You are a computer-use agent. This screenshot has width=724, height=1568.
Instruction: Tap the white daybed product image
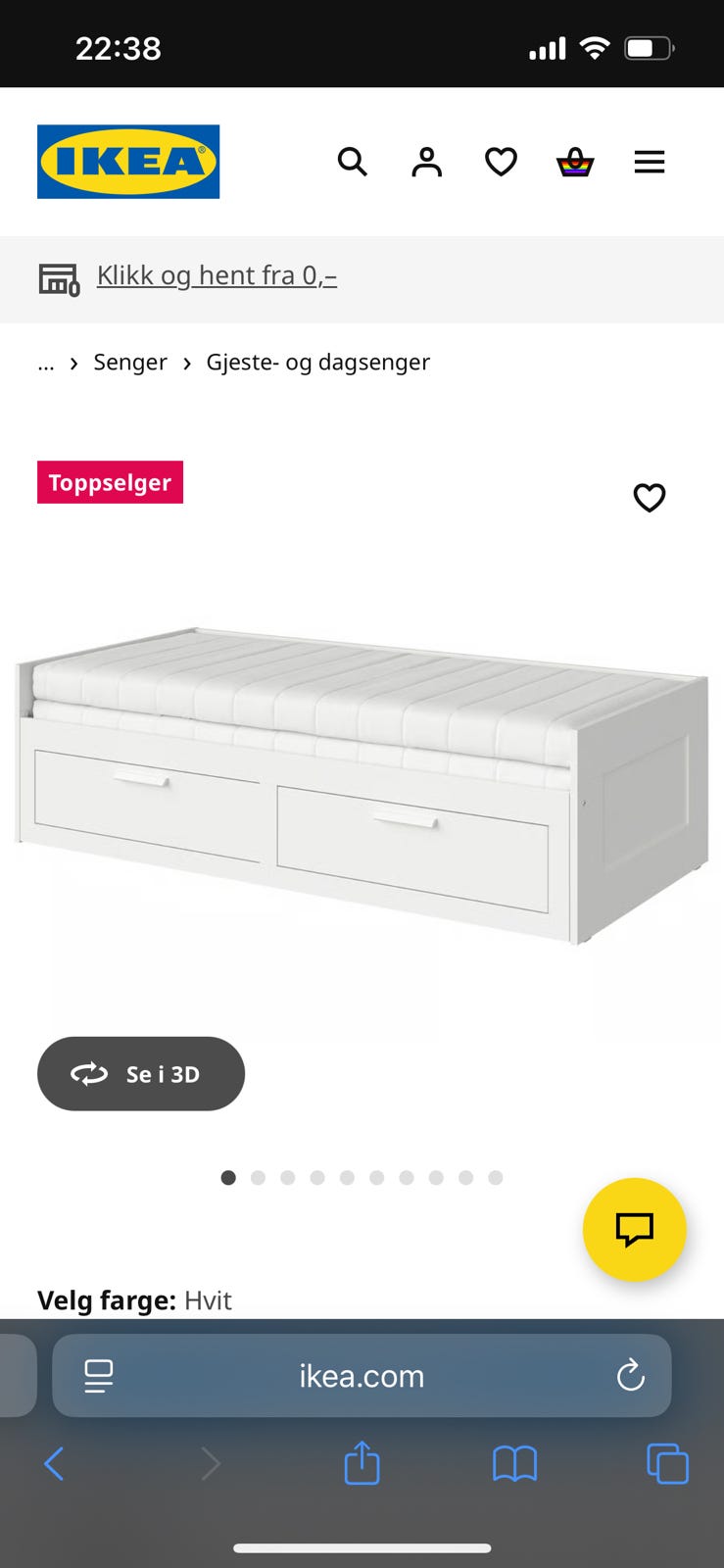pyautogui.click(x=362, y=784)
